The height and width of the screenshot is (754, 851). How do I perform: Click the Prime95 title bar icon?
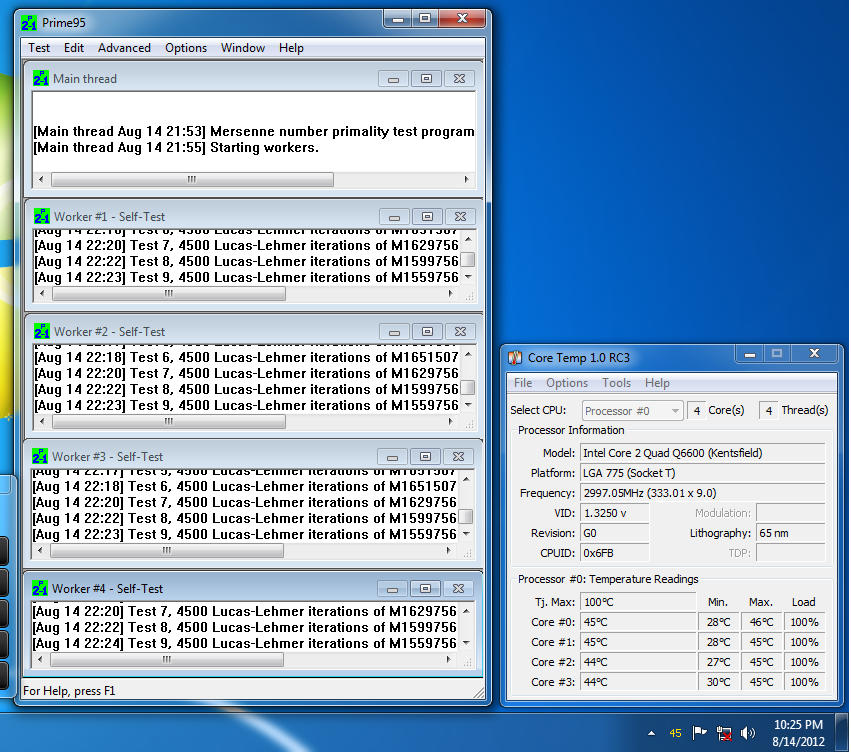(x=29, y=23)
